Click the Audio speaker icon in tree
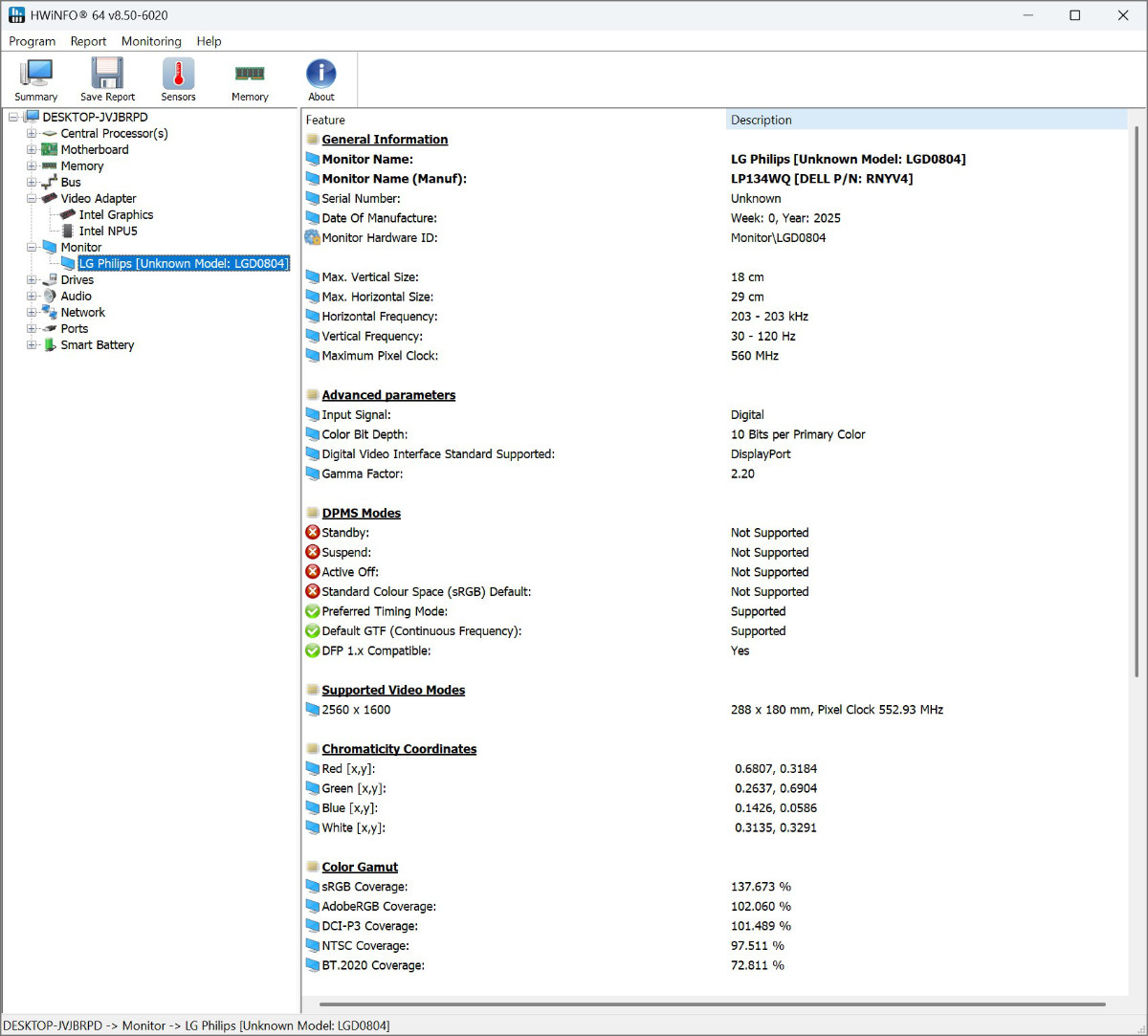The width and height of the screenshot is (1148, 1036). 50,296
